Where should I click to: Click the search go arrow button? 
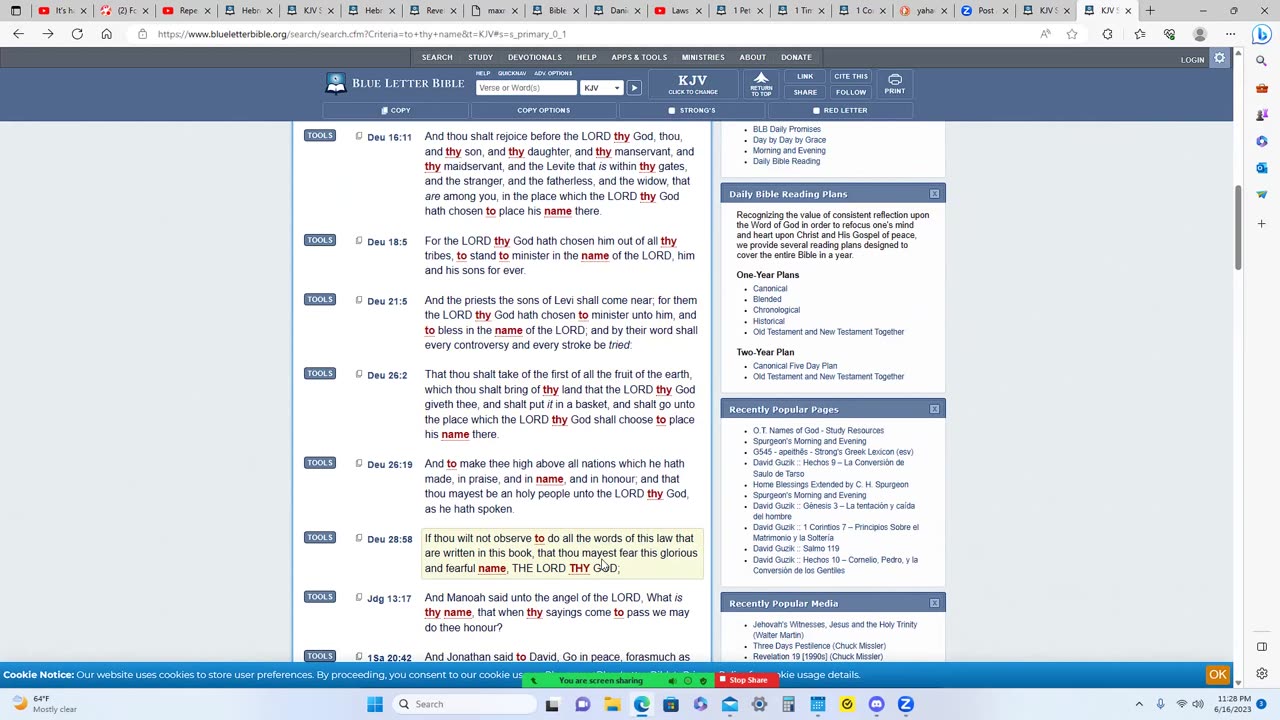pos(634,88)
